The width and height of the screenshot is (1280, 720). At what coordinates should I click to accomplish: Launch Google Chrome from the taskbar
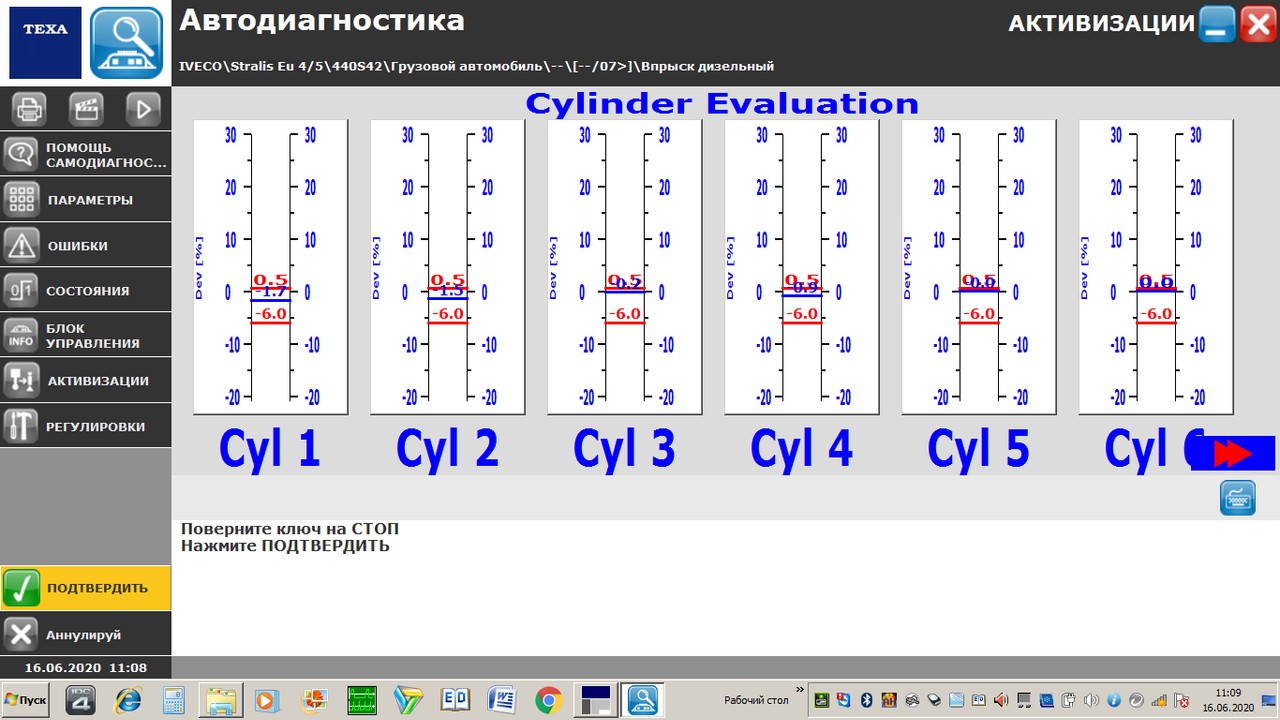(551, 700)
